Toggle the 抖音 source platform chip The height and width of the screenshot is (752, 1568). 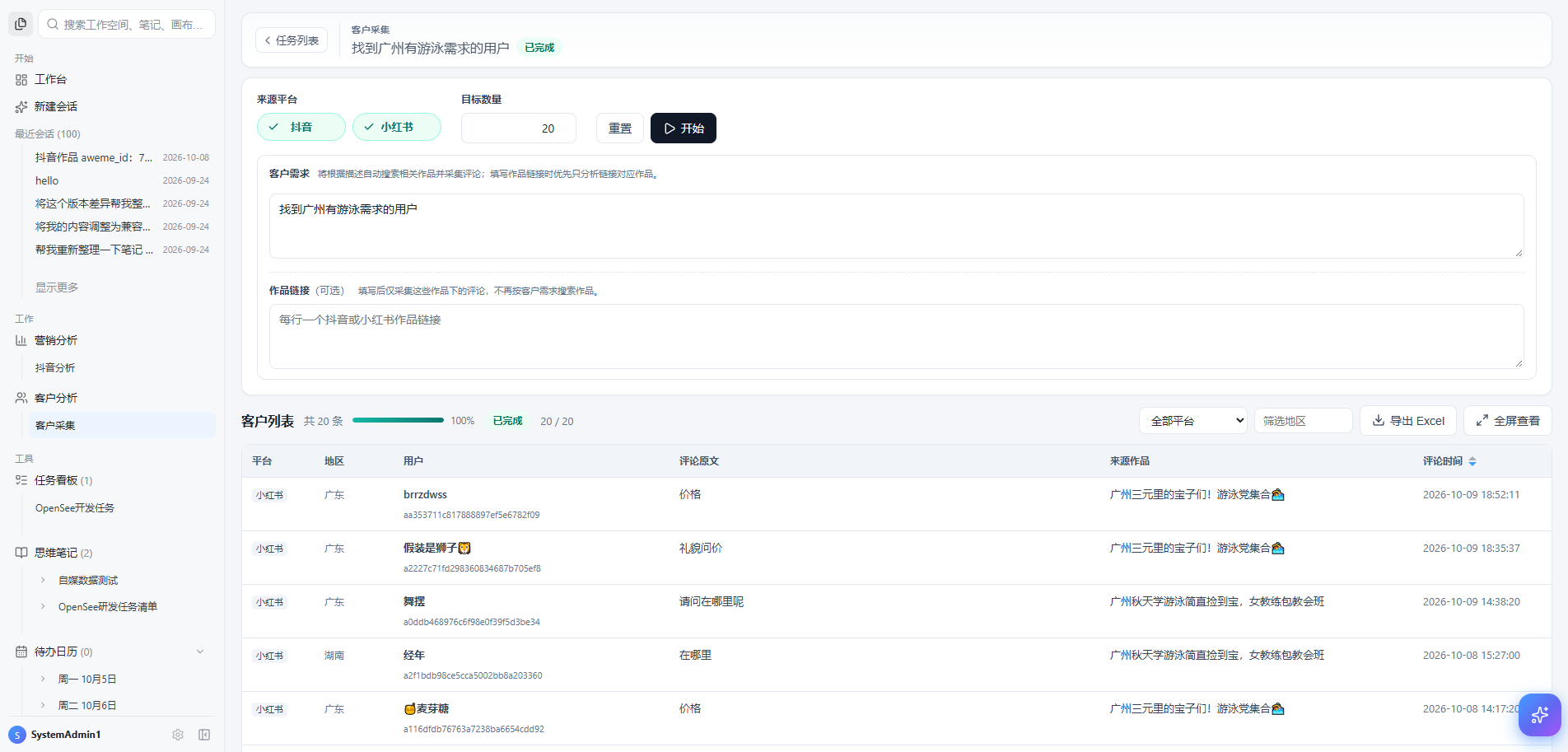pos(301,128)
